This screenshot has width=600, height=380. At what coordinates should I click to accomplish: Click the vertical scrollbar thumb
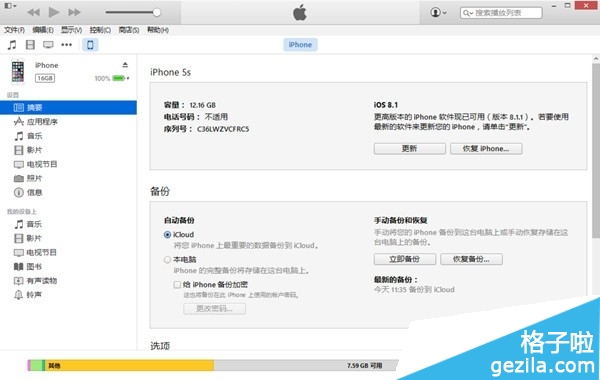(596, 151)
